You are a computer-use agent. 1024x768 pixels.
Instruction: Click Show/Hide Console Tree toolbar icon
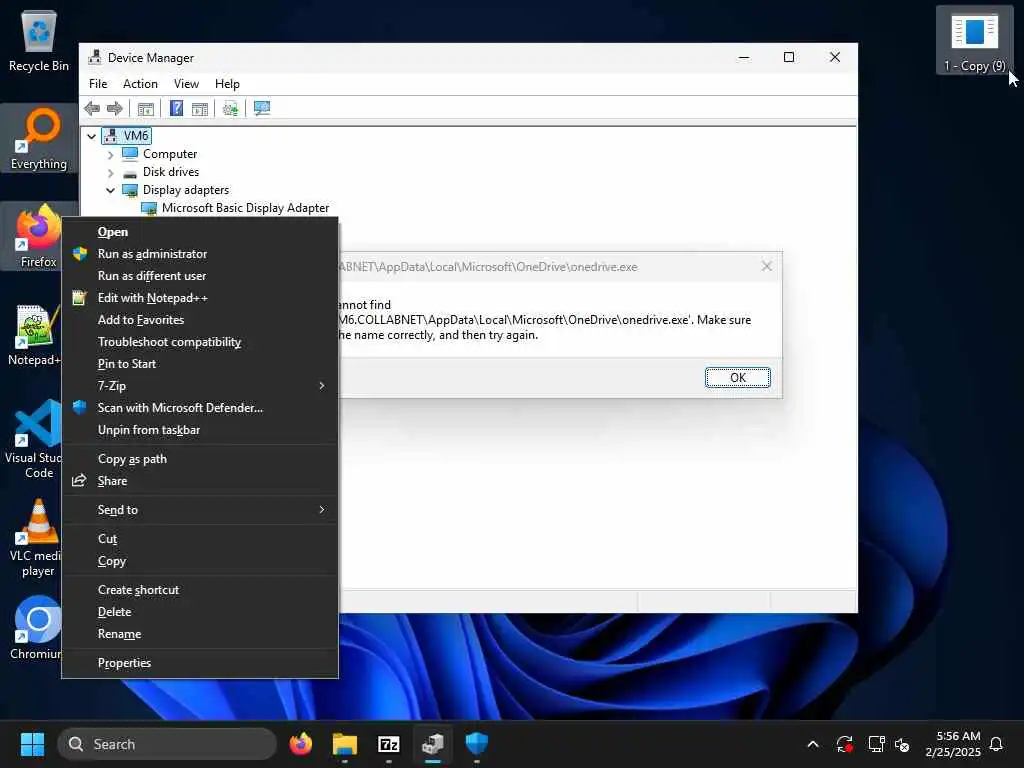point(146,108)
